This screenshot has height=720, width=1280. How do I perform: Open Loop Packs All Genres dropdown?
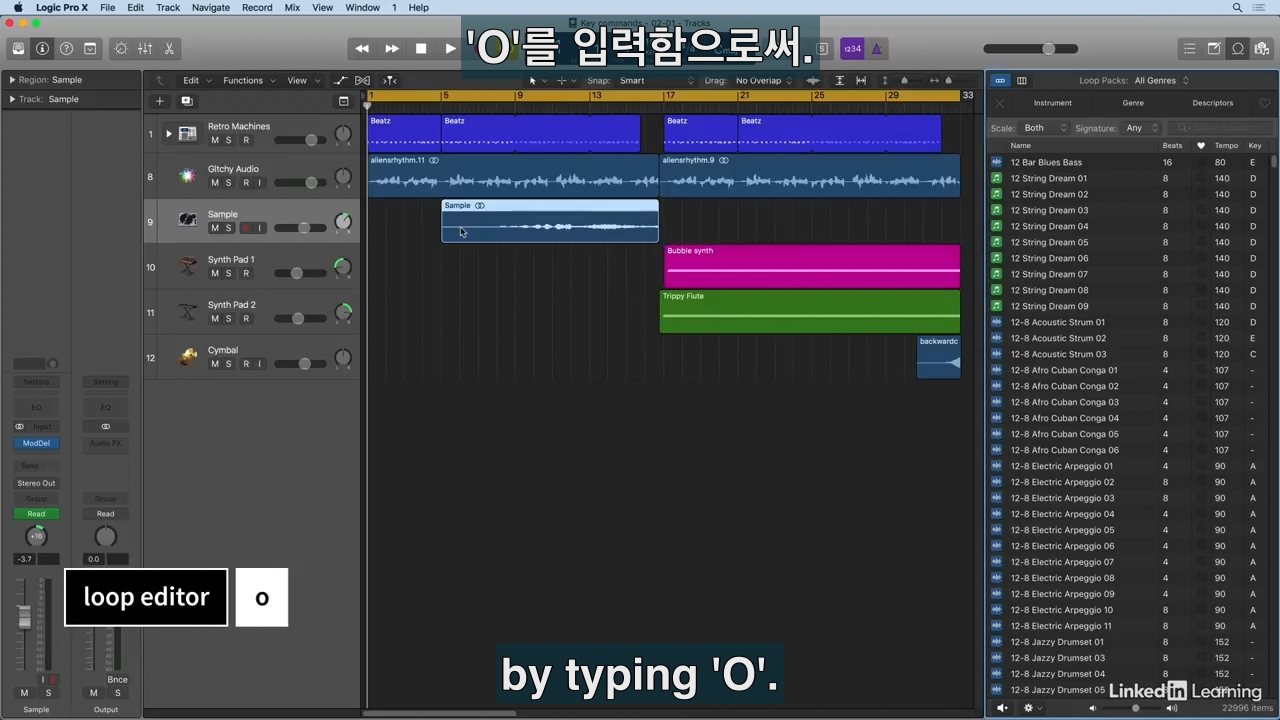click(x=1161, y=80)
